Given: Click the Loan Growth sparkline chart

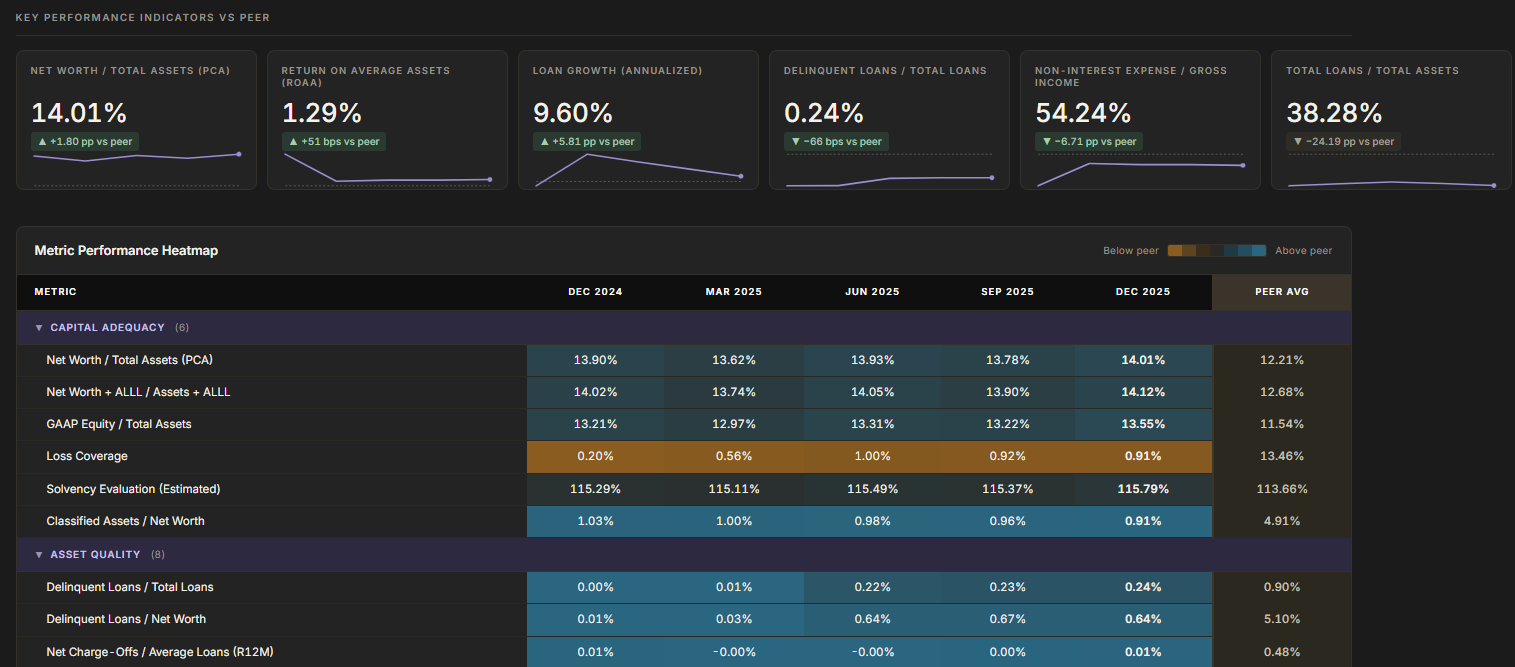Looking at the screenshot, I should click(x=638, y=170).
